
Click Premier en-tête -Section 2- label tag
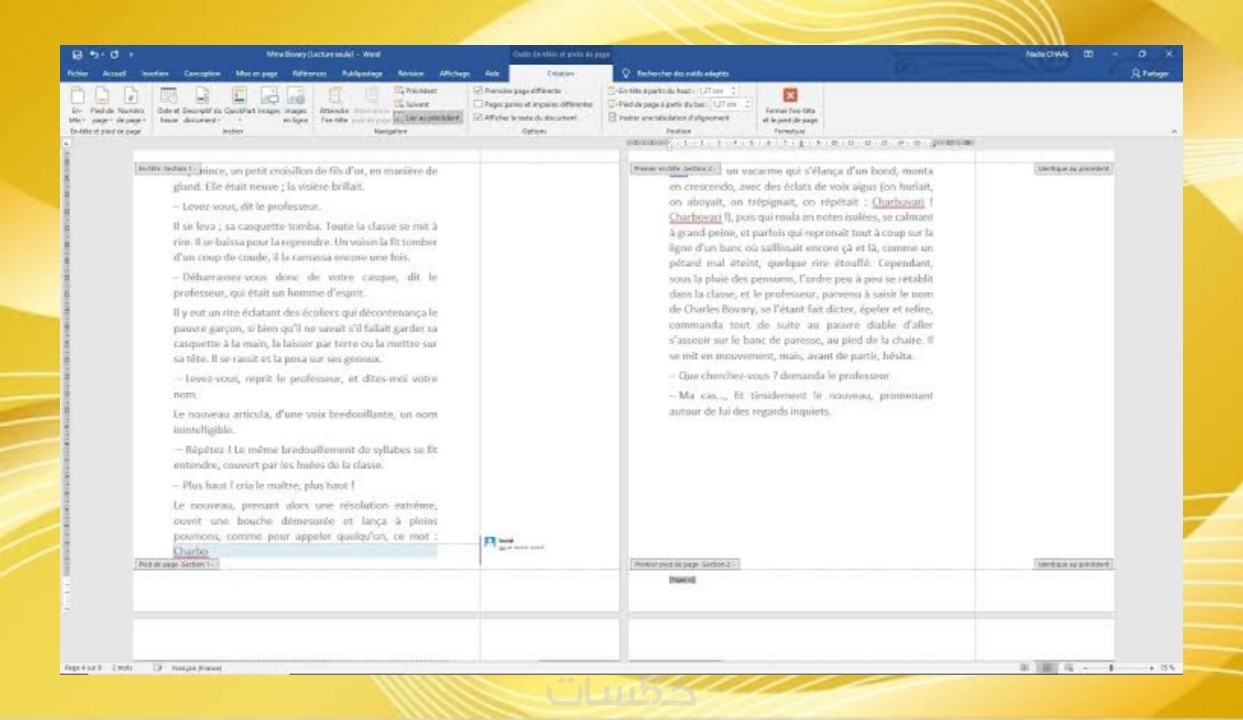[675, 168]
